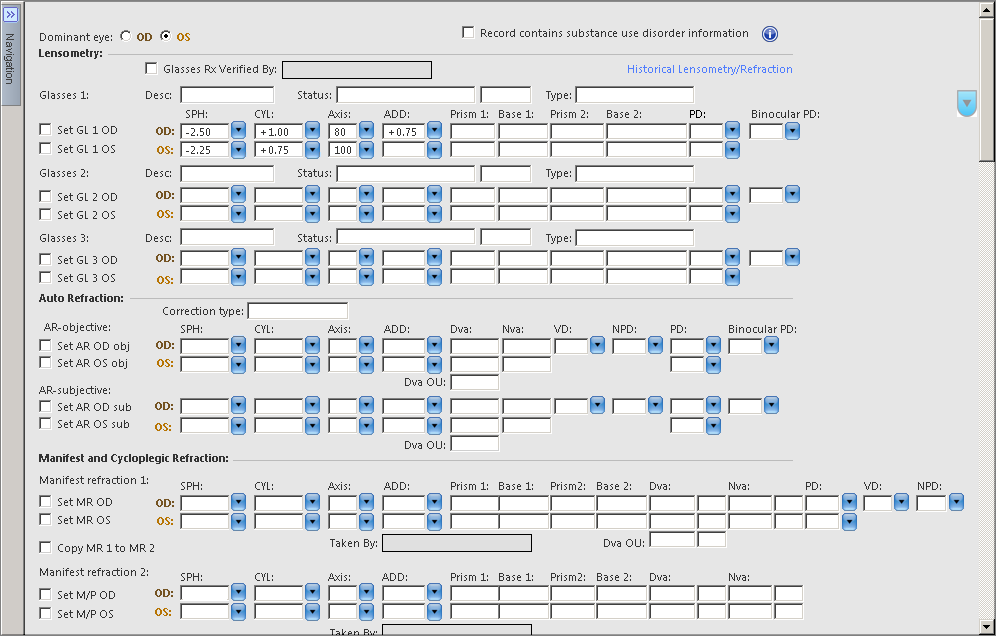Open Manifest refraction 2 OD SPH dropdown
This screenshot has height=636, width=996.
(238, 593)
